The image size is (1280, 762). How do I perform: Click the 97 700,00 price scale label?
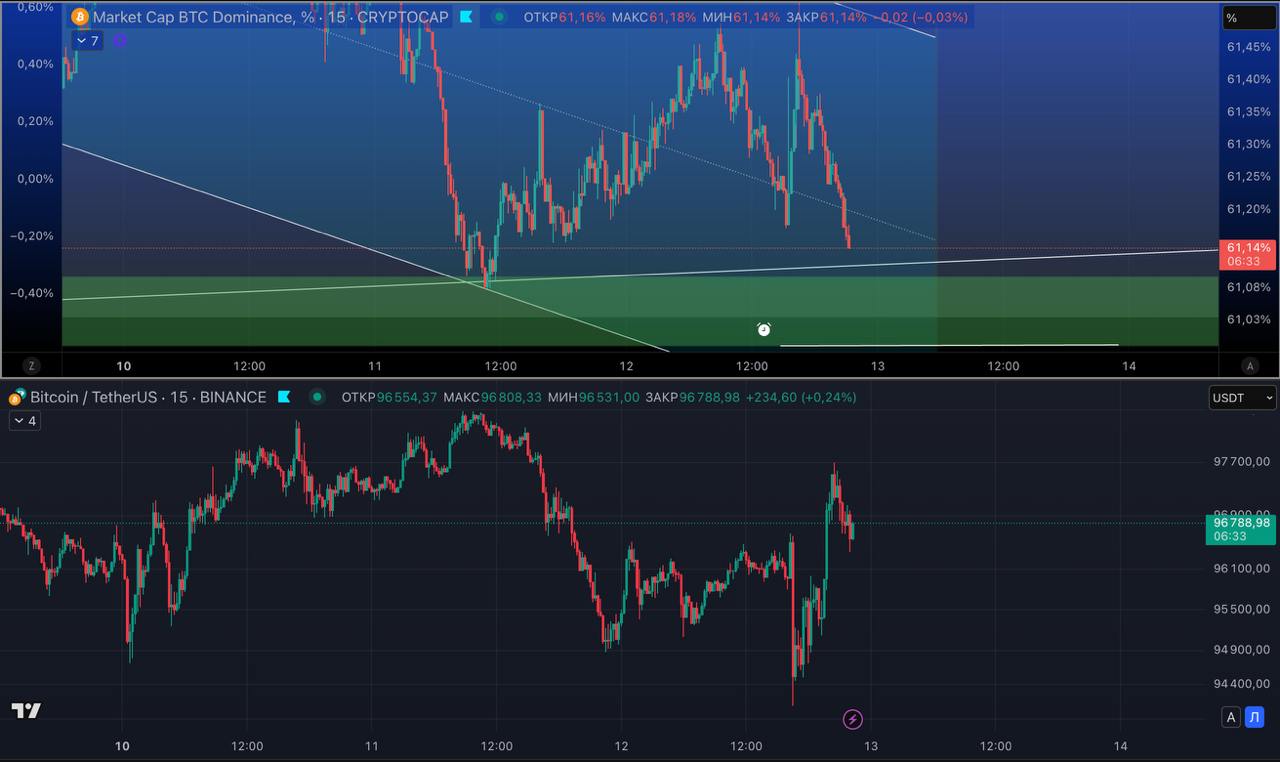click(x=1241, y=462)
